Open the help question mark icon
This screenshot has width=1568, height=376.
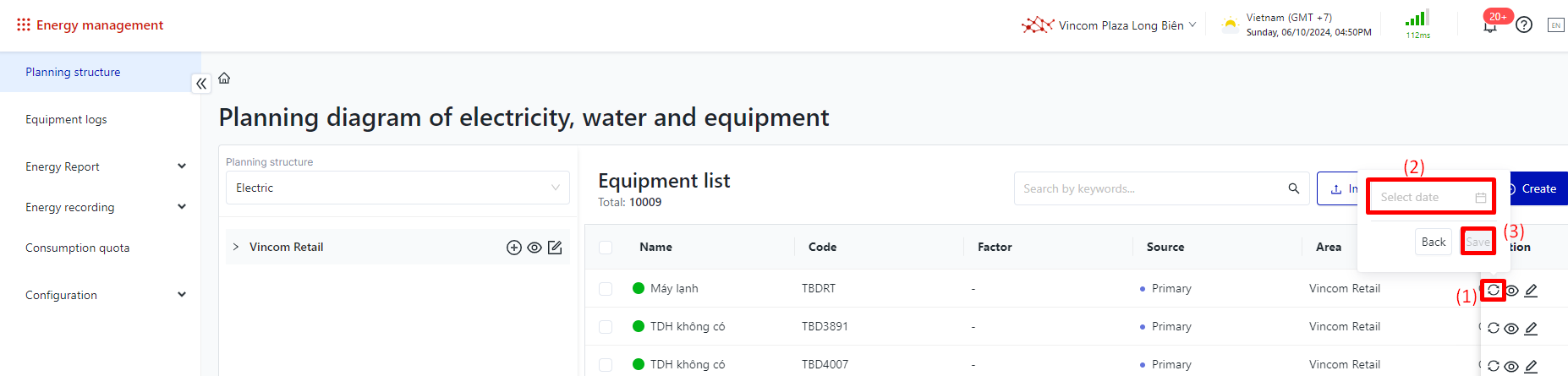[x=1524, y=25]
